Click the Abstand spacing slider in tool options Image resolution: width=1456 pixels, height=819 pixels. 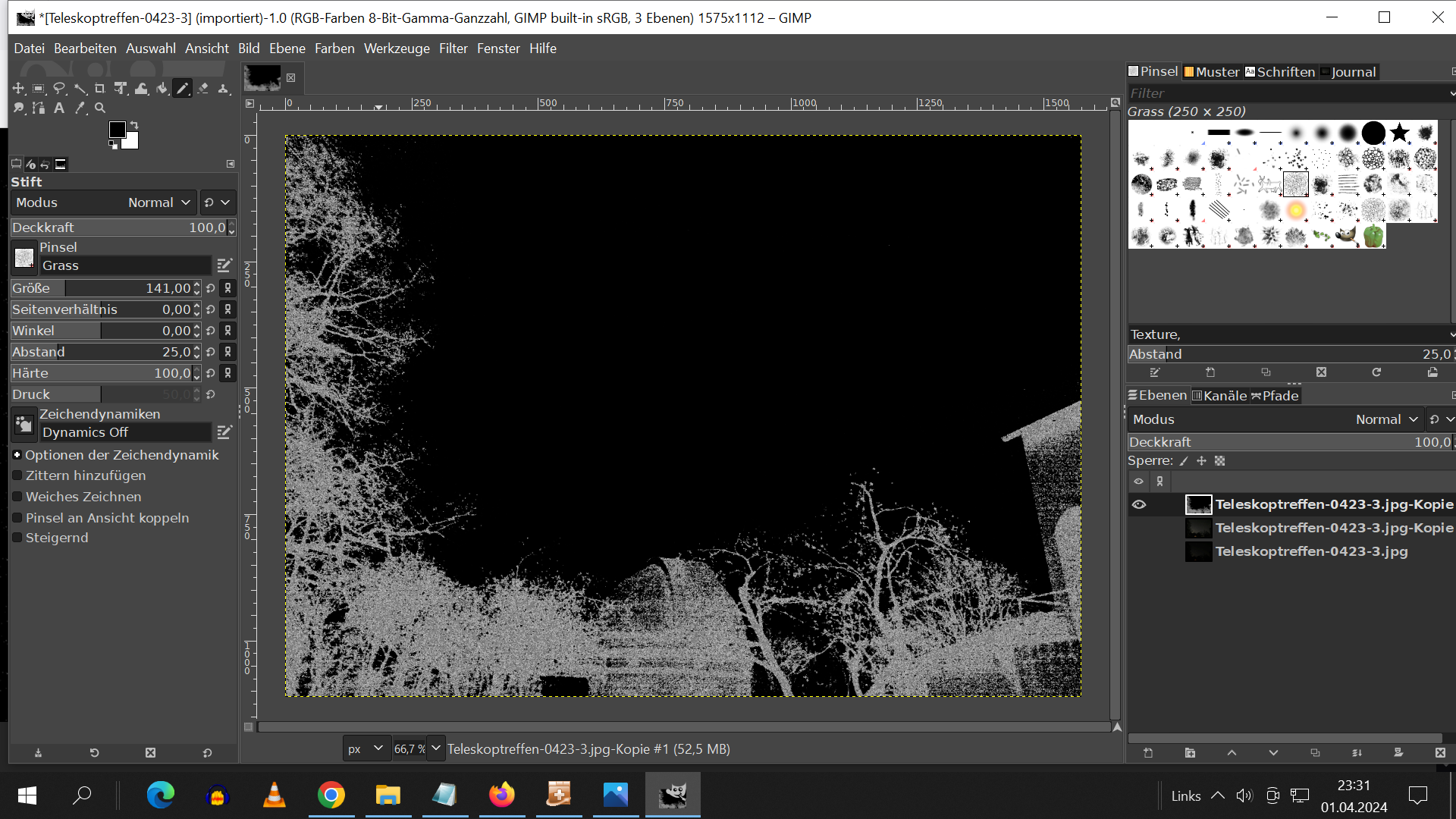102,352
